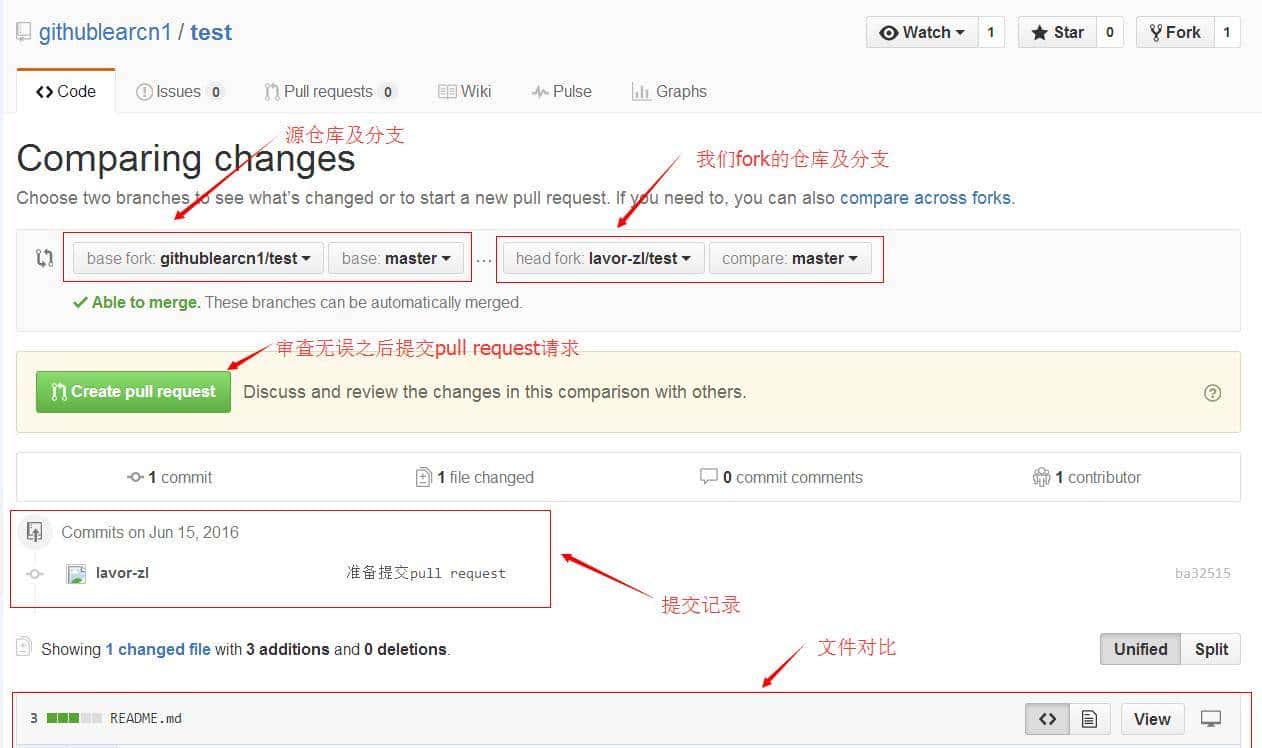Click the Create pull request button
The height and width of the screenshot is (748, 1262).
pyautogui.click(x=133, y=392)
